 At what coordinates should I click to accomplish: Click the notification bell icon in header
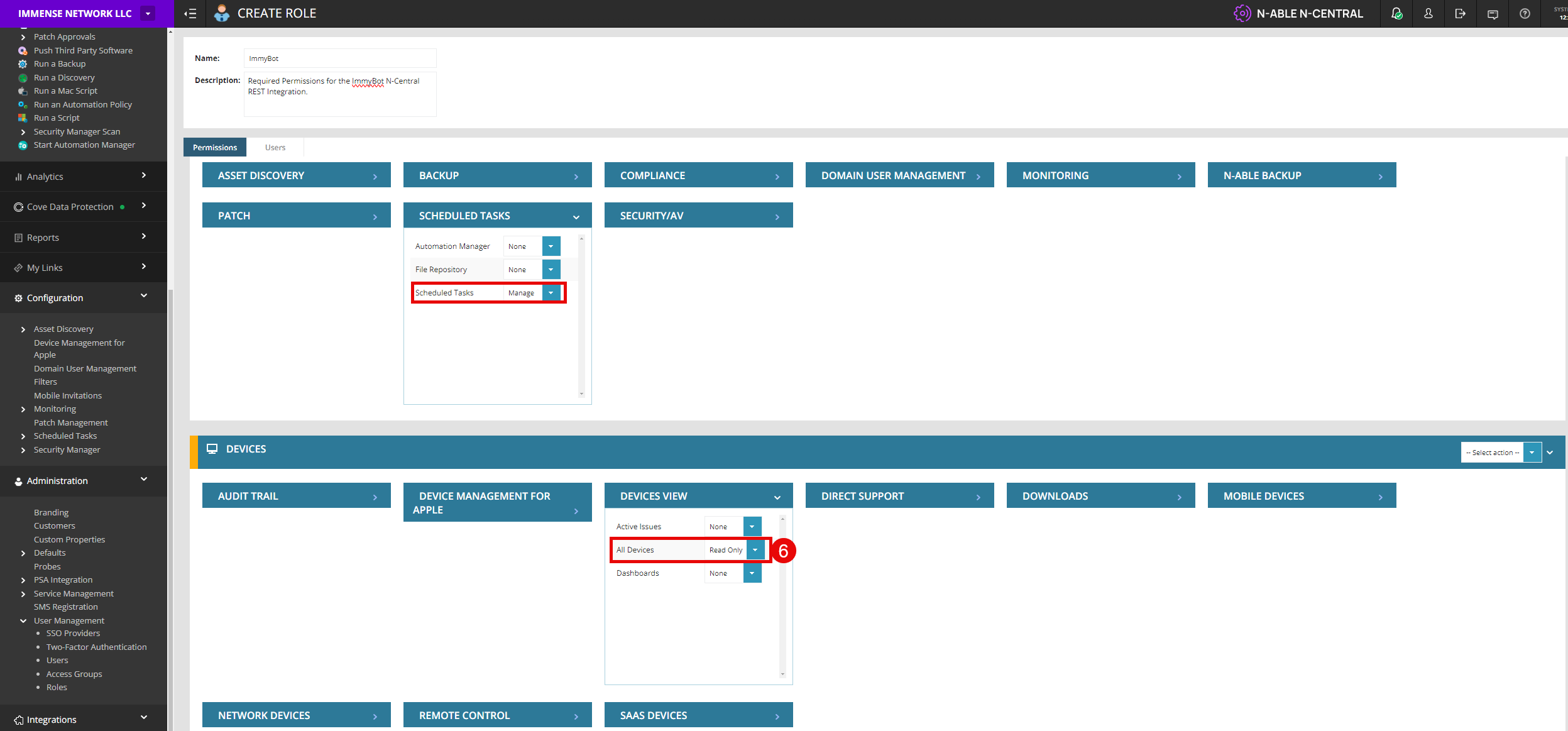click(1396, 13)
